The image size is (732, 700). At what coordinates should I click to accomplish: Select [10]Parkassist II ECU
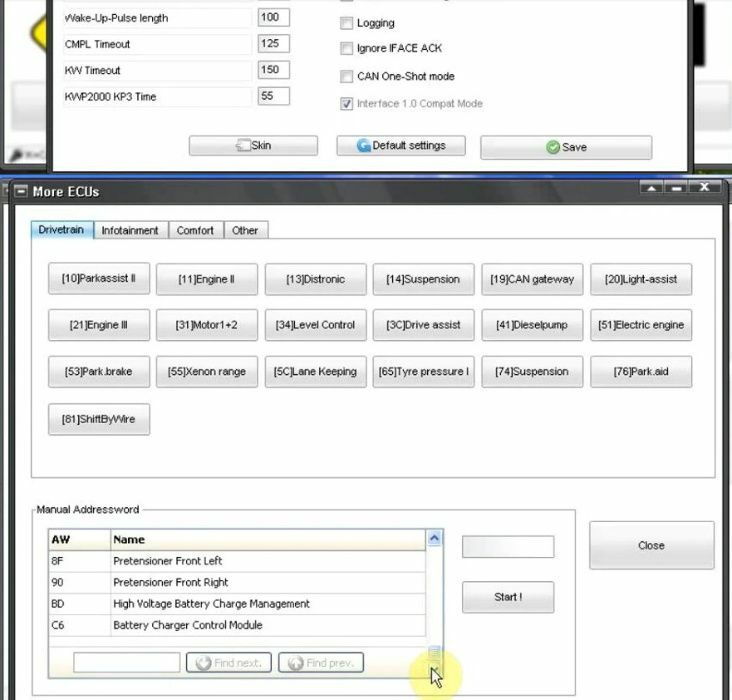[99, 279]
